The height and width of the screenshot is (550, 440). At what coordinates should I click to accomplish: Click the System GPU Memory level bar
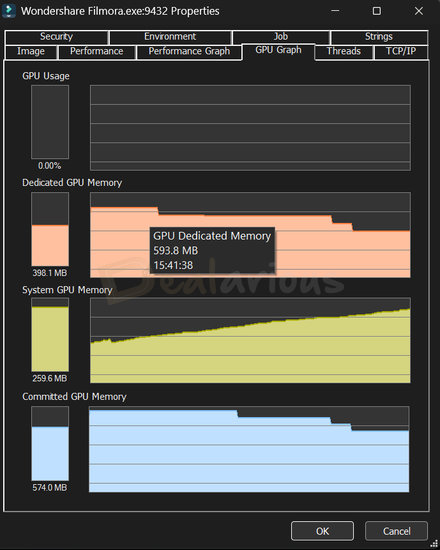(50, 335)
